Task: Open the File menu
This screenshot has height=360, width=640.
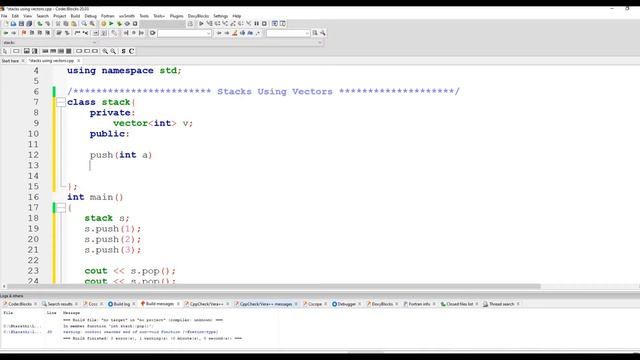Action: pos(4,16)
